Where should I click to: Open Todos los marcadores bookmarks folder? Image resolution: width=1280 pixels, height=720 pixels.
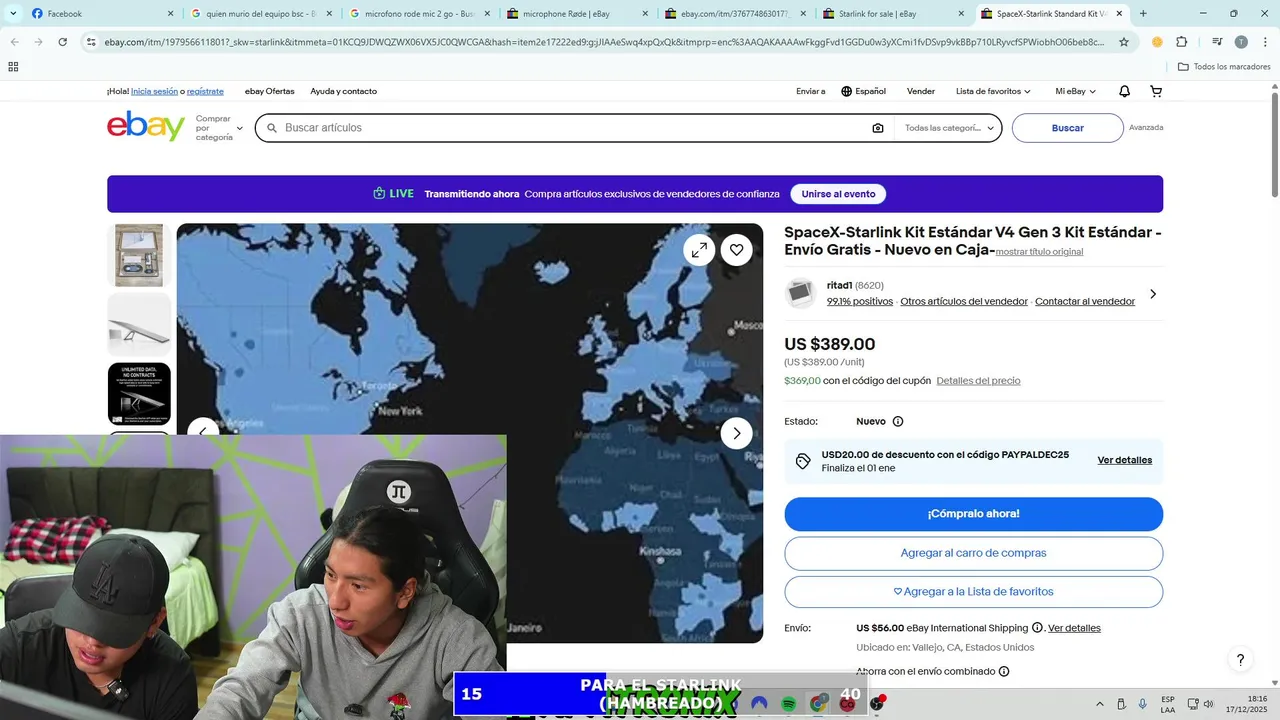click(x=1224, y=67)
